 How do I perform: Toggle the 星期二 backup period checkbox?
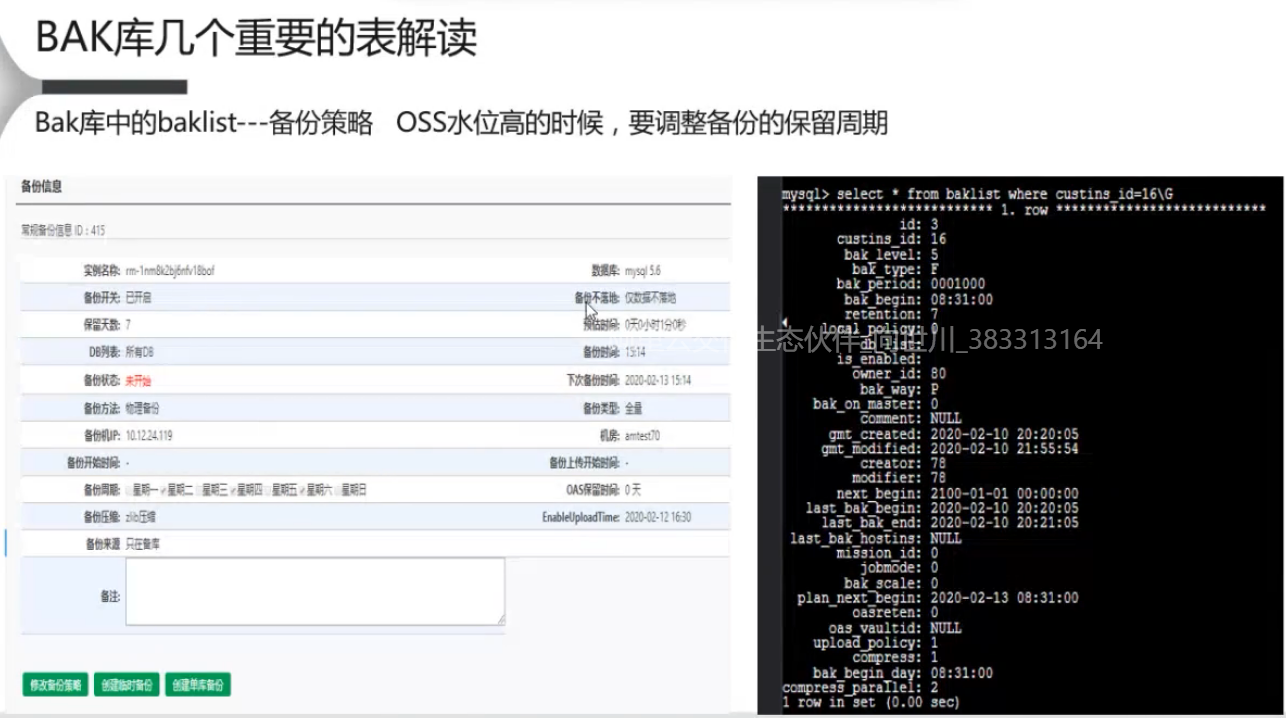click(164, 490)
